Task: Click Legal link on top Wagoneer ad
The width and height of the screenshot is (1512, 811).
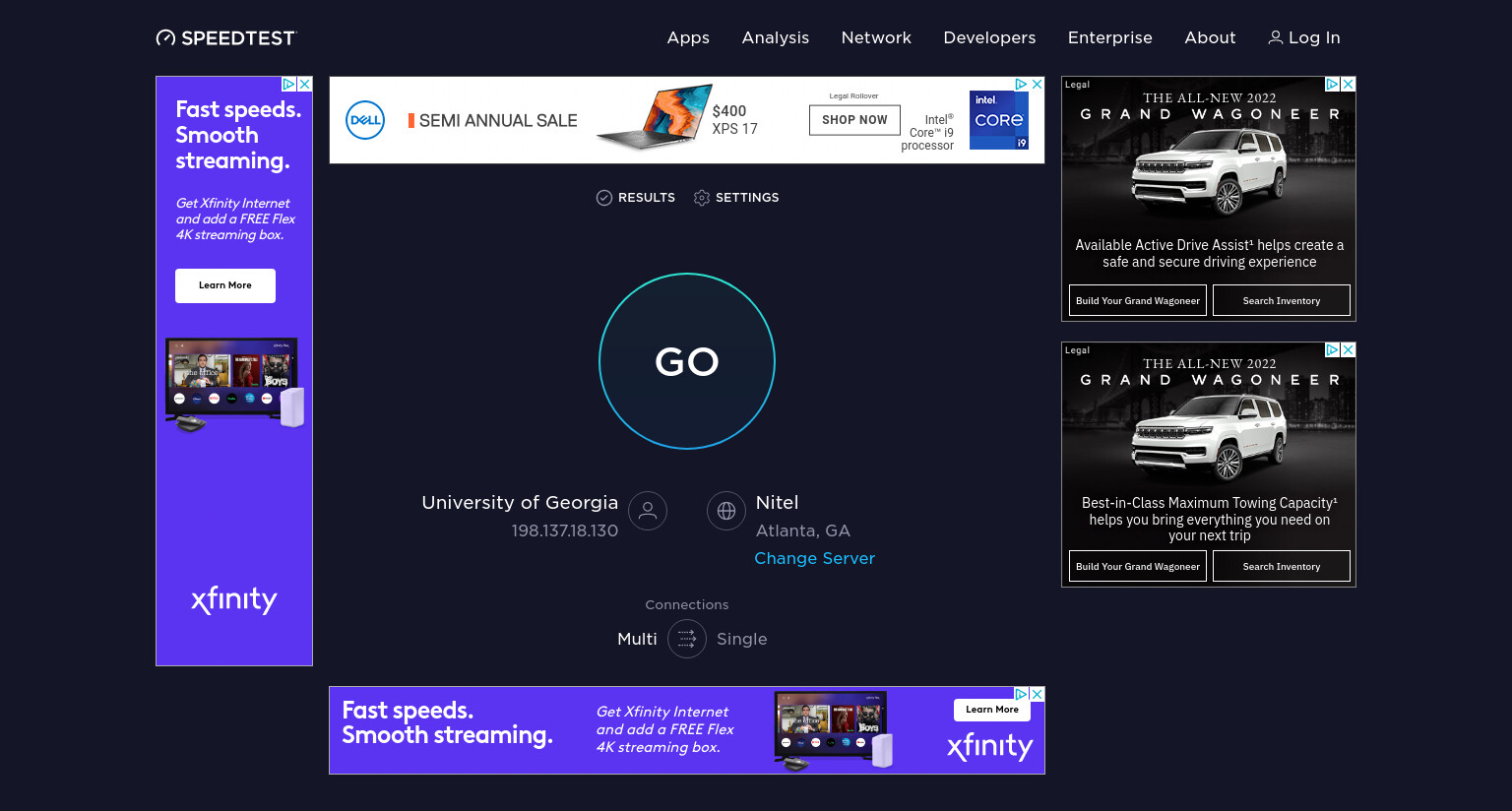Action: [x=1077, y=85]
